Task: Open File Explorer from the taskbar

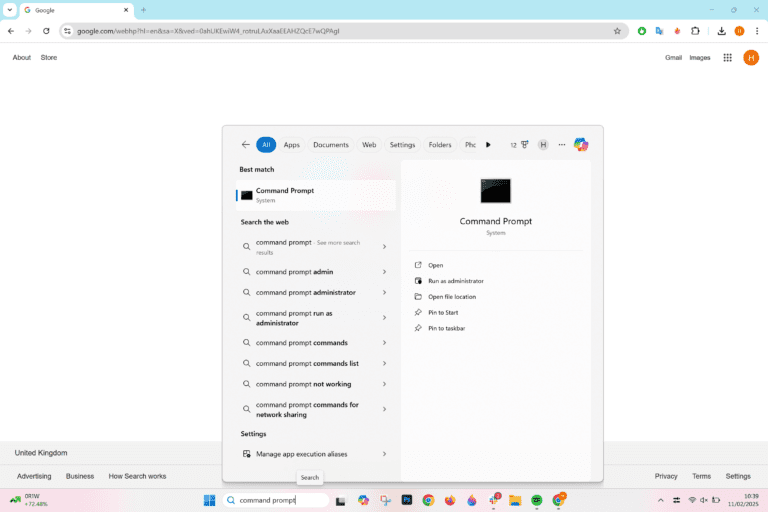Action: tap(515, 500)
